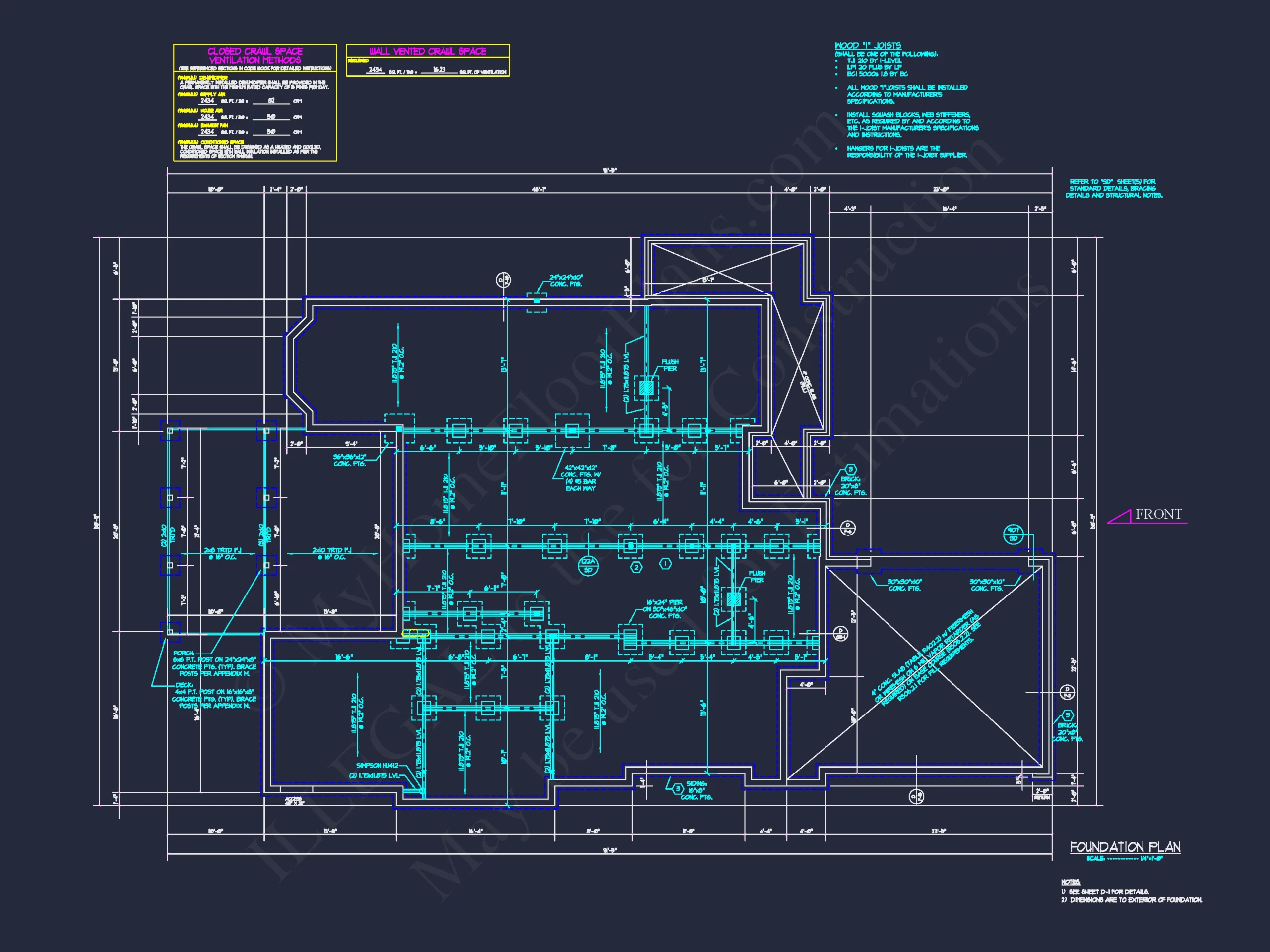Click the "2x10 TRTD FJ @ 16" O.C." label

[x=331, y=554]
